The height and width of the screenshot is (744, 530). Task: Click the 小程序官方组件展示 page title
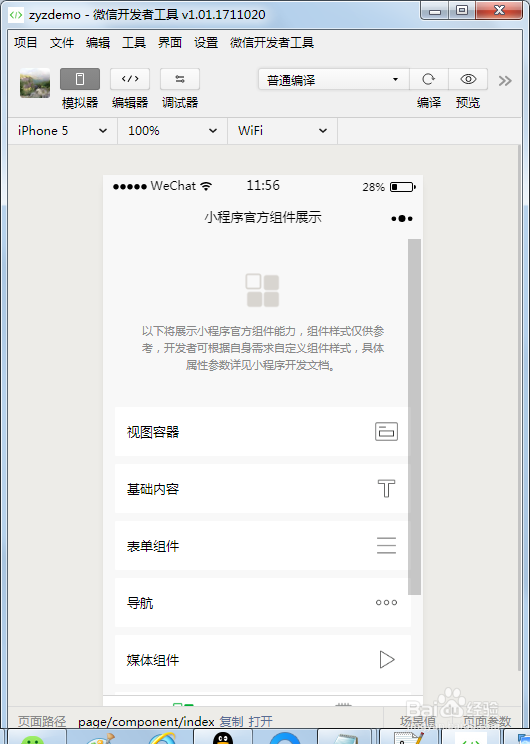point(263,217)
